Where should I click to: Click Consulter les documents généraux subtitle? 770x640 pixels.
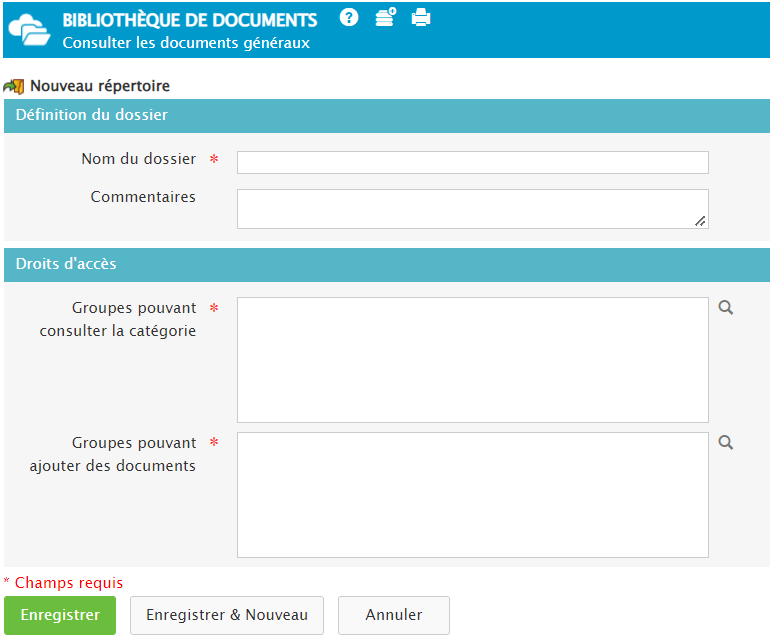click(186, 43)
